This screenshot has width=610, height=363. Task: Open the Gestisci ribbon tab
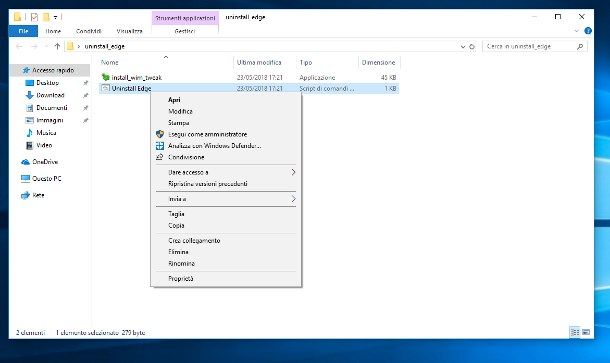click(185, 31)
